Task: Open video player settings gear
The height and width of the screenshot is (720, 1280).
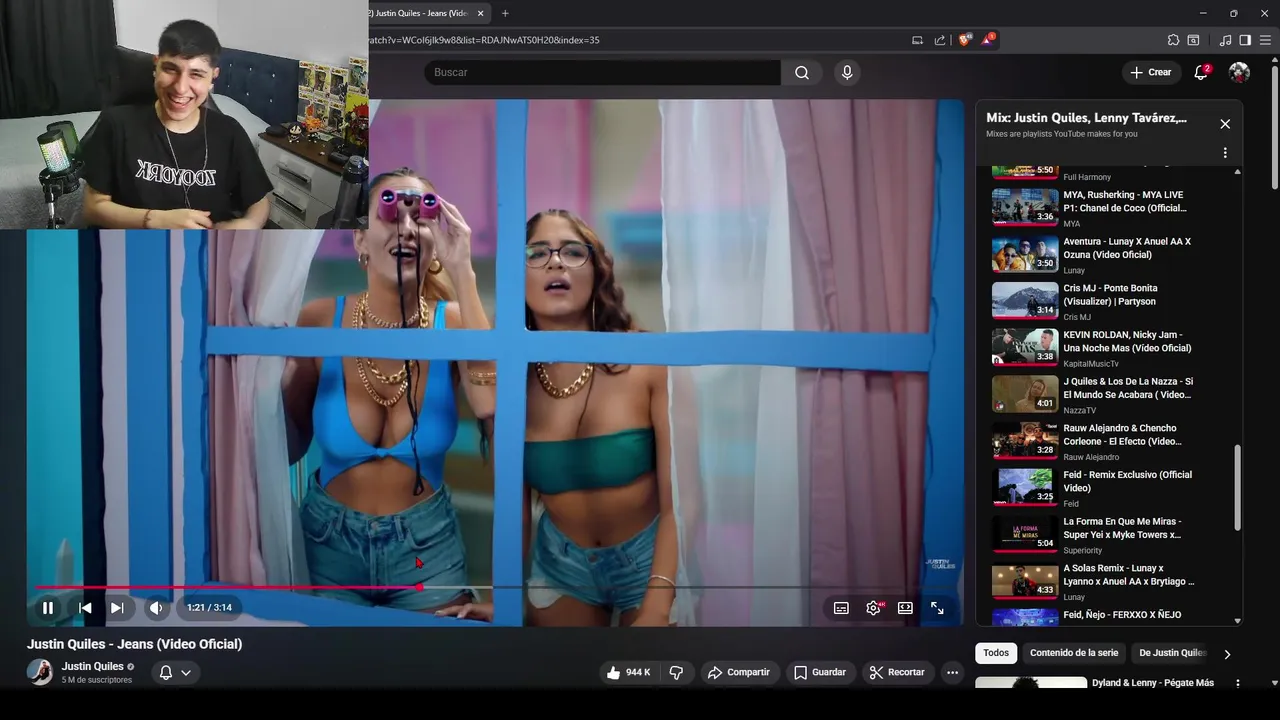Action: [874, 608]
